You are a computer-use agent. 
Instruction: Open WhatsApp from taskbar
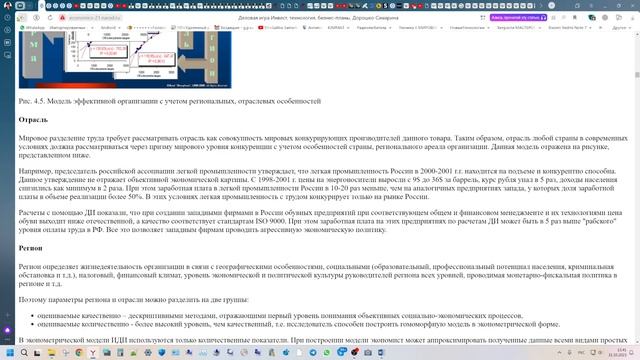point(327,353)
